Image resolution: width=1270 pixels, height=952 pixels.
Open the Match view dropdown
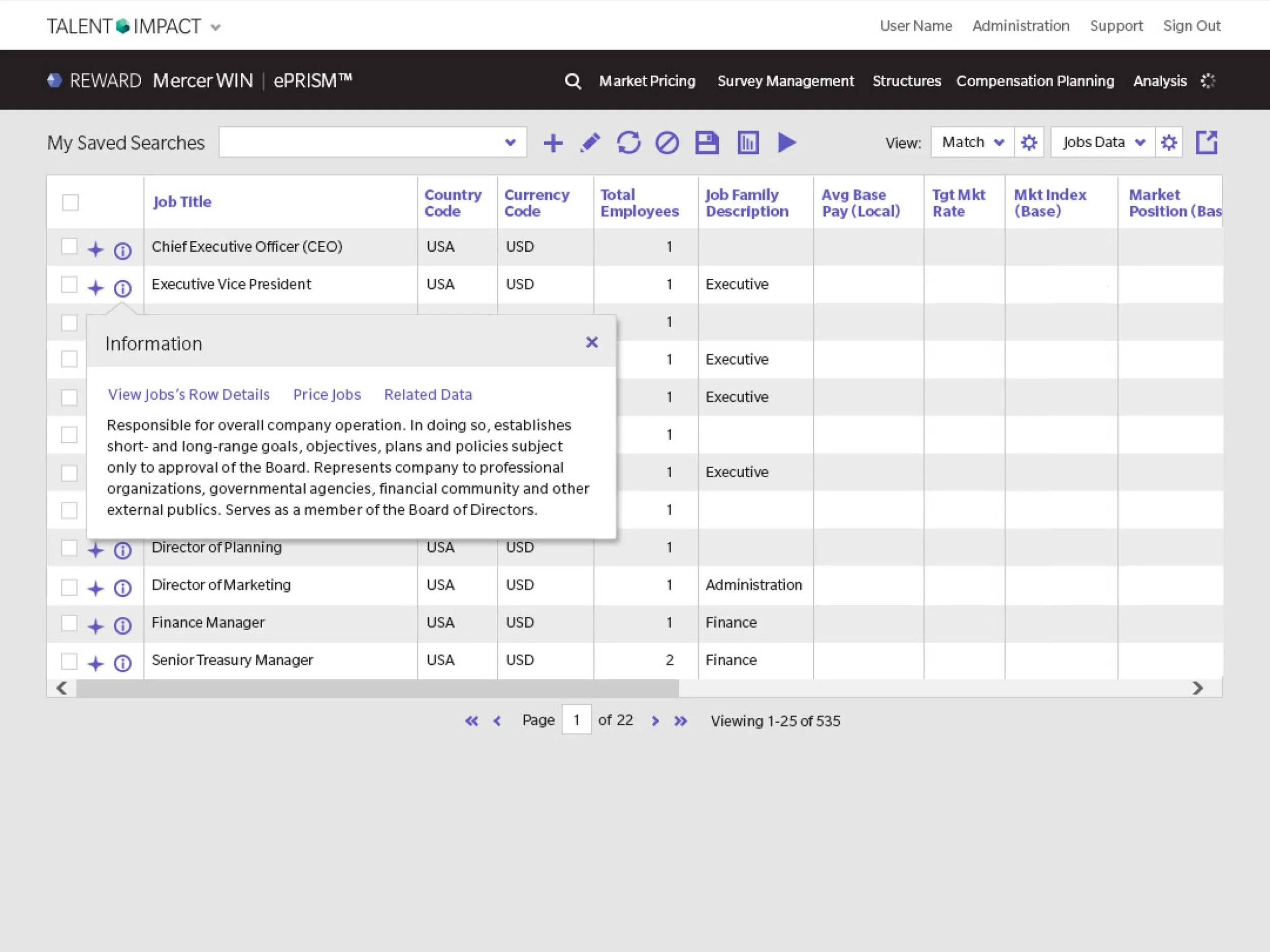click(x=972, y=142)
